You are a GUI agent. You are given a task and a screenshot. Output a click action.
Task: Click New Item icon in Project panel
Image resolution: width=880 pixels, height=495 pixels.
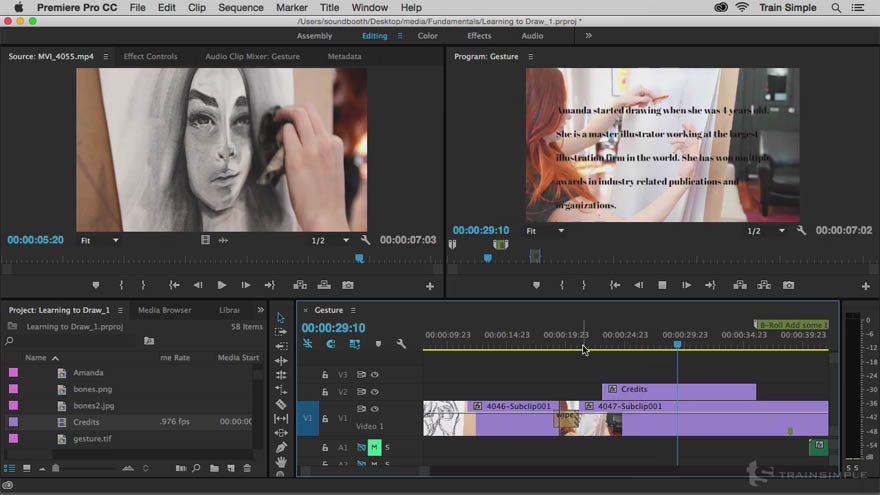pos(231,468)
